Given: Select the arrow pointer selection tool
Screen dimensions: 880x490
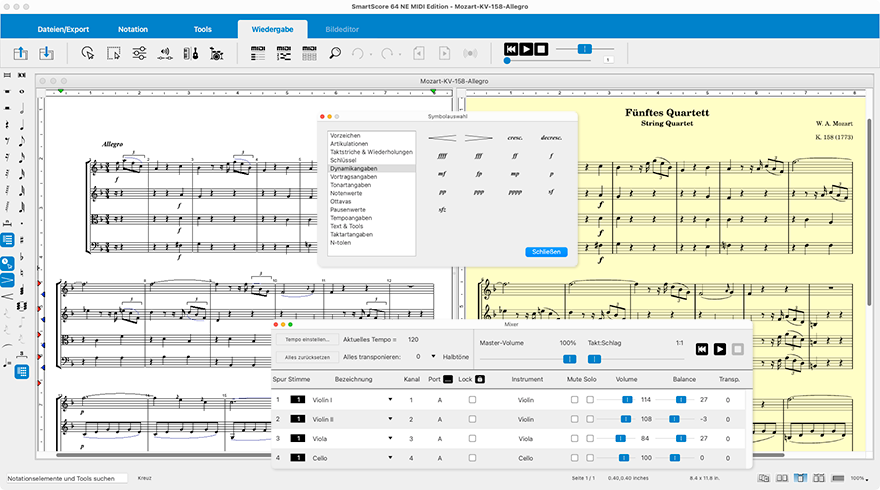Looking at the screenshot, I should (x=87, y=53).
